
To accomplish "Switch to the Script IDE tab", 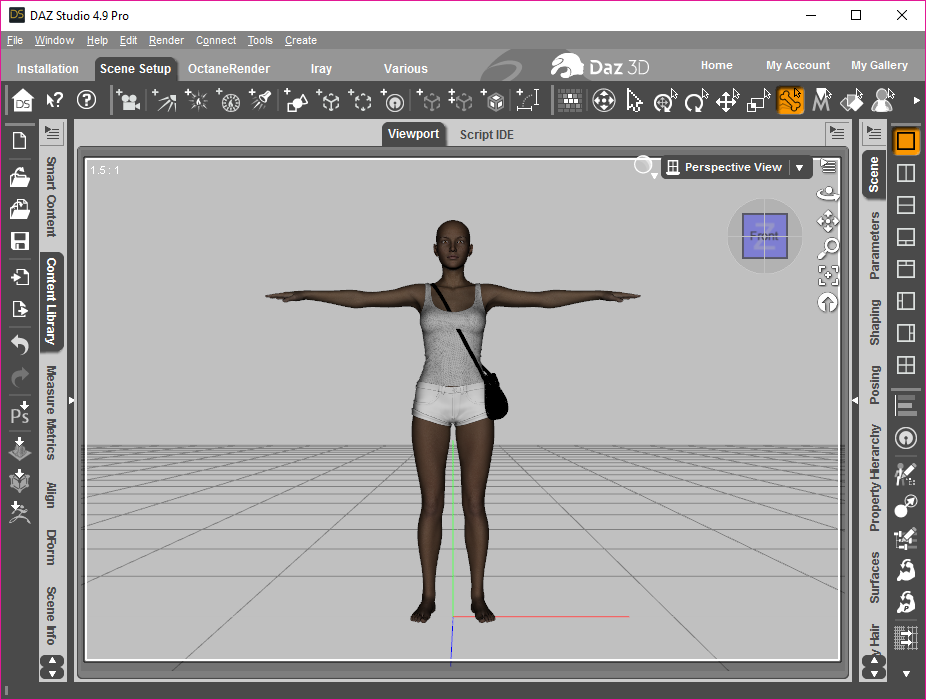I will (x=486, y=134).
